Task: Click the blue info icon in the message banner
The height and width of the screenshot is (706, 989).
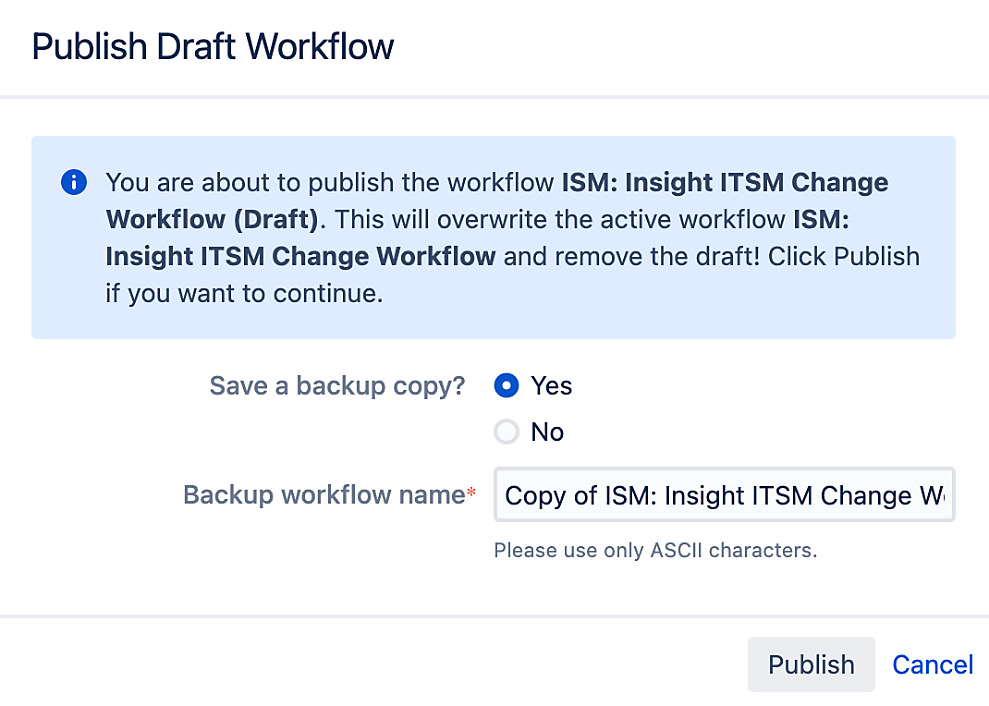Action: click(x=73, y=182)
